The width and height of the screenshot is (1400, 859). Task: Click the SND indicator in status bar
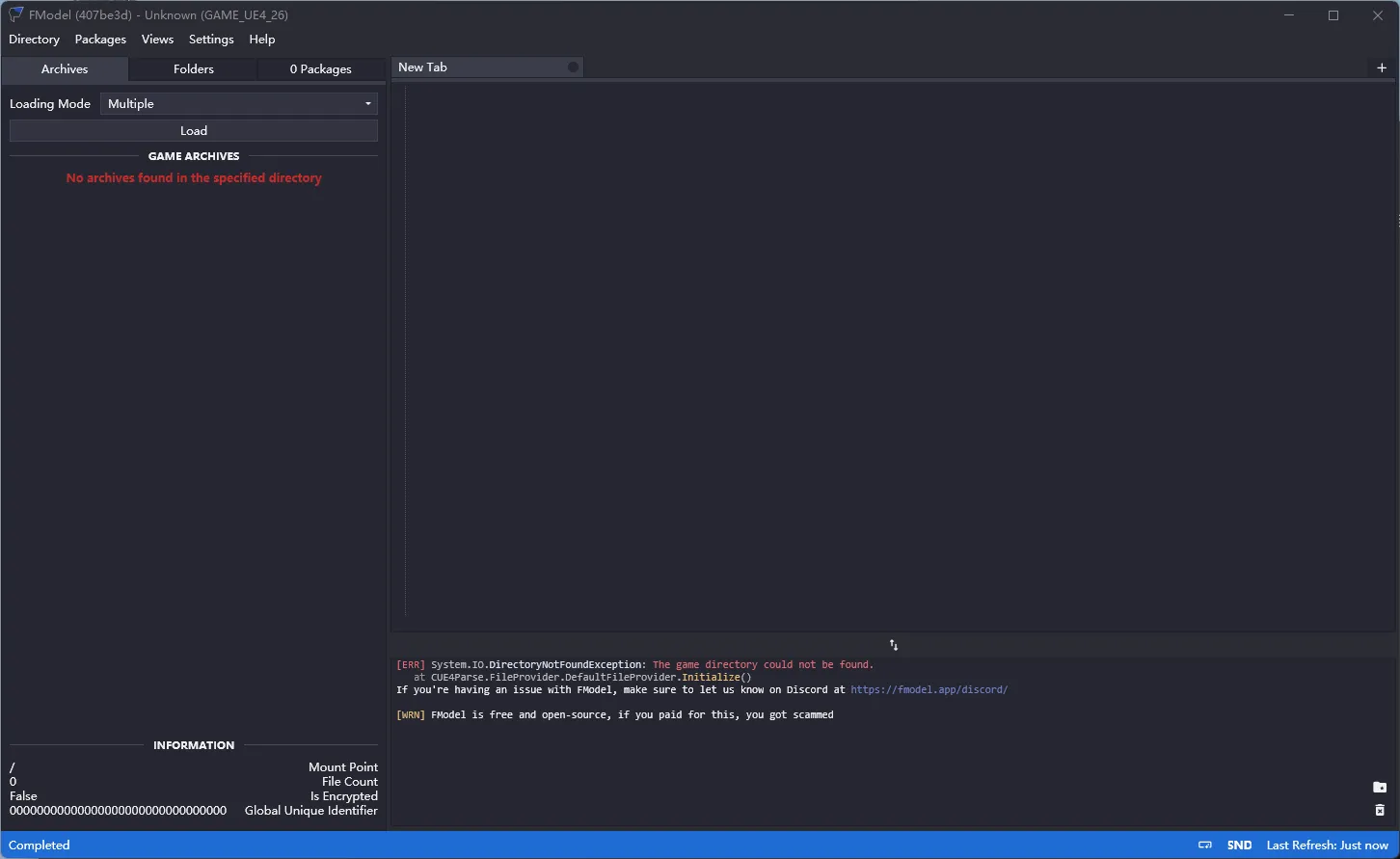(x=1239, y=846)
